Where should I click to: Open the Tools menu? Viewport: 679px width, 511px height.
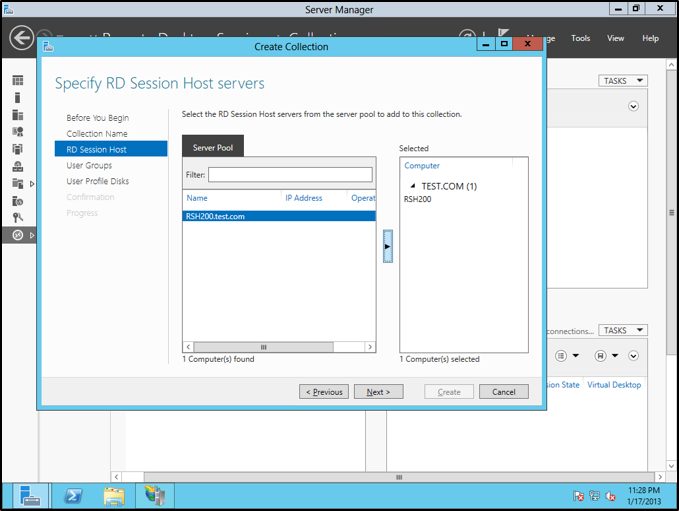click(580, 38)
